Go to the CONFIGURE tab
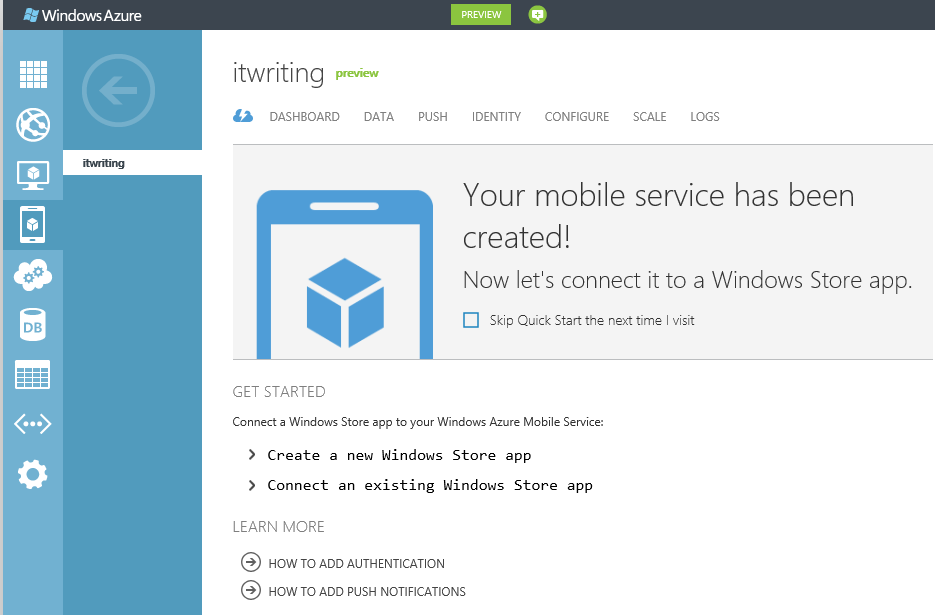This screenshot has height=615, width=935. 577,117
